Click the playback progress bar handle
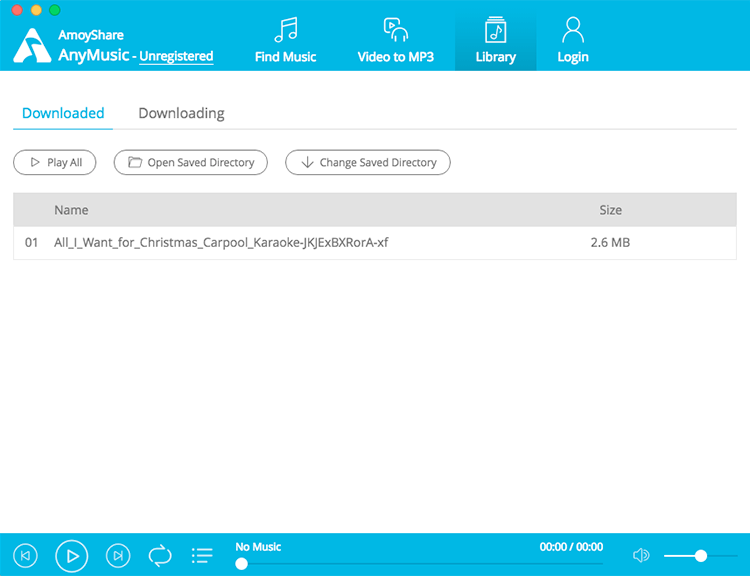Screen dimensions: 750x576 point(242,564)
